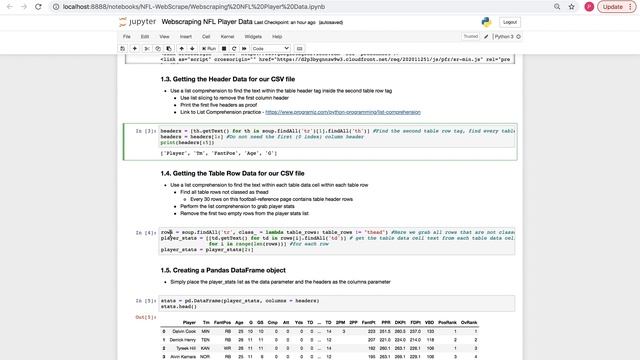Click the browser Update button

[x=613, y=7]
